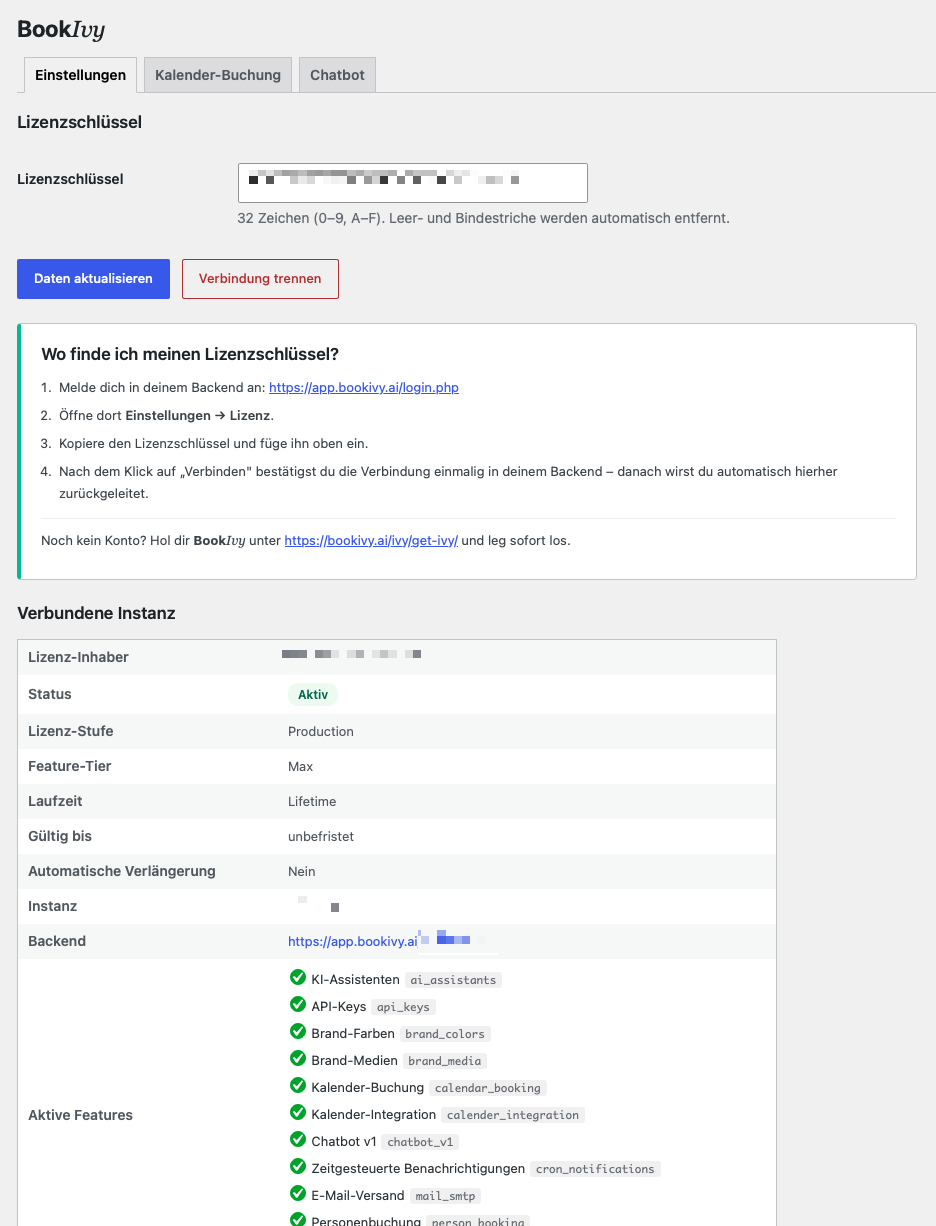Open the bookivy.ai/ivy/get-ivy/ link

point(371,540)
